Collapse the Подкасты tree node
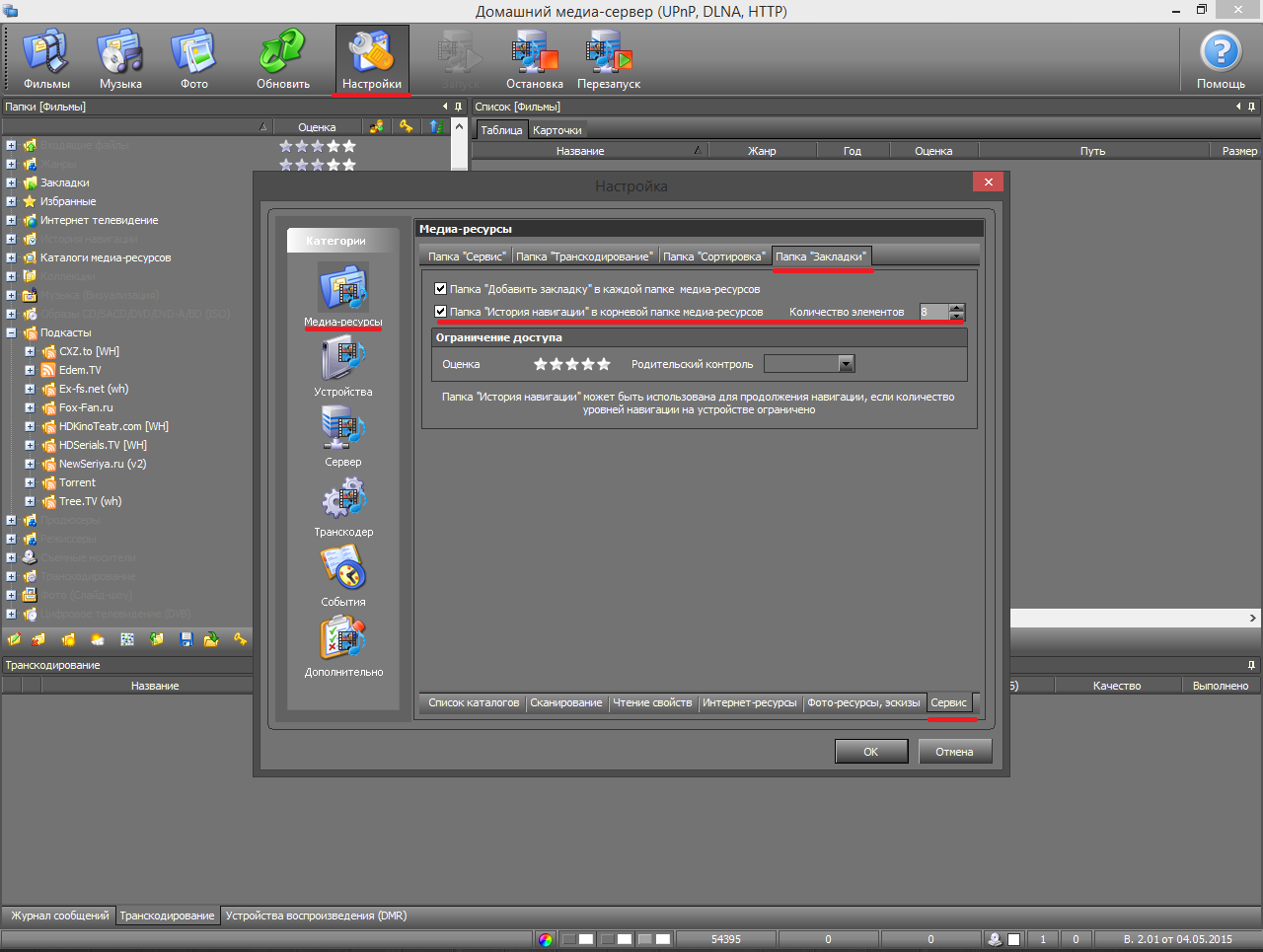The width and height of the screenshot is (1263, 952). [11, 332]
